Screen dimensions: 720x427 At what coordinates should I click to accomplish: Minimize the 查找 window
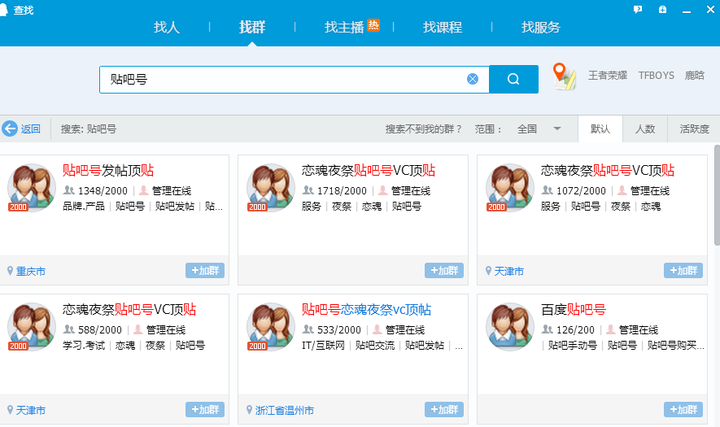click(686, 10)
